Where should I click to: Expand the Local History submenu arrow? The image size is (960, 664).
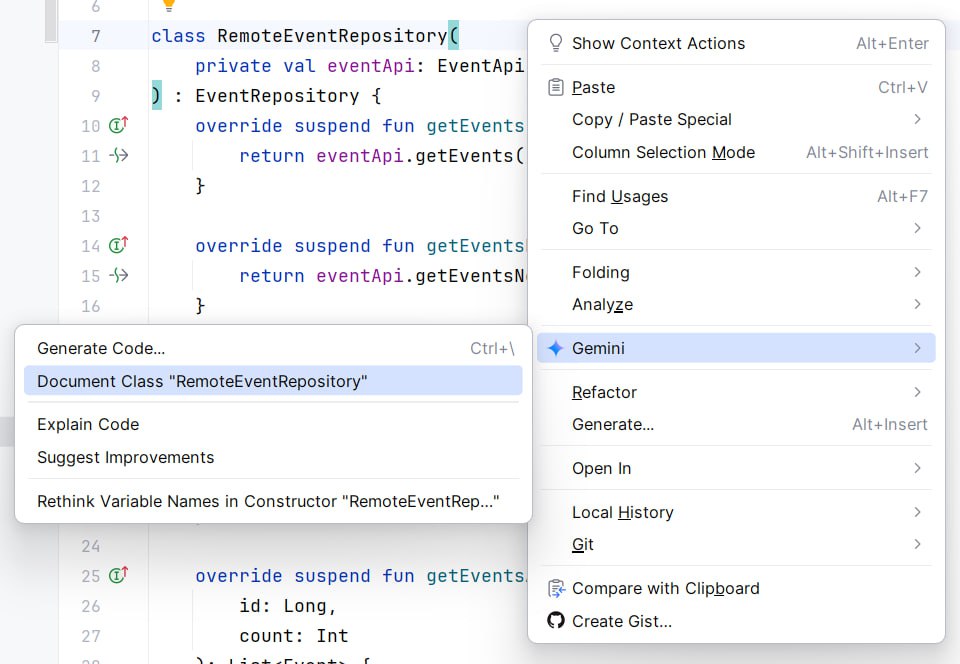[x=917, y=512]
